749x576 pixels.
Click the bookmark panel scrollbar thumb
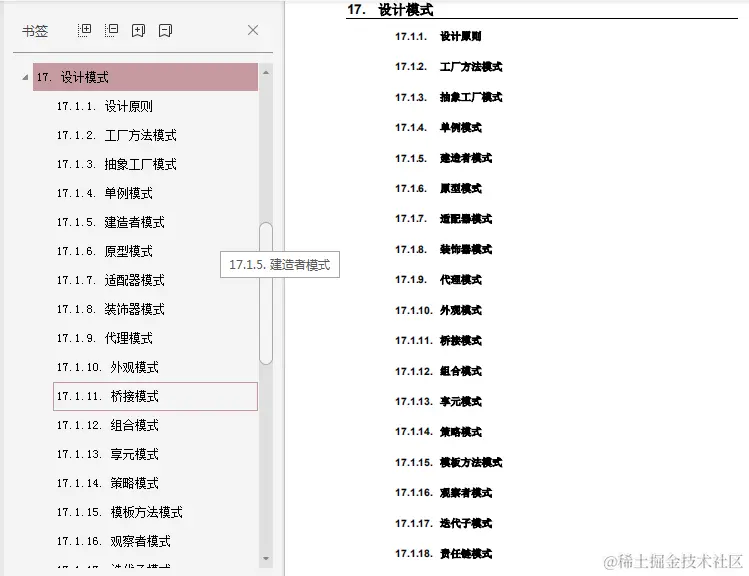pos(266,294)
